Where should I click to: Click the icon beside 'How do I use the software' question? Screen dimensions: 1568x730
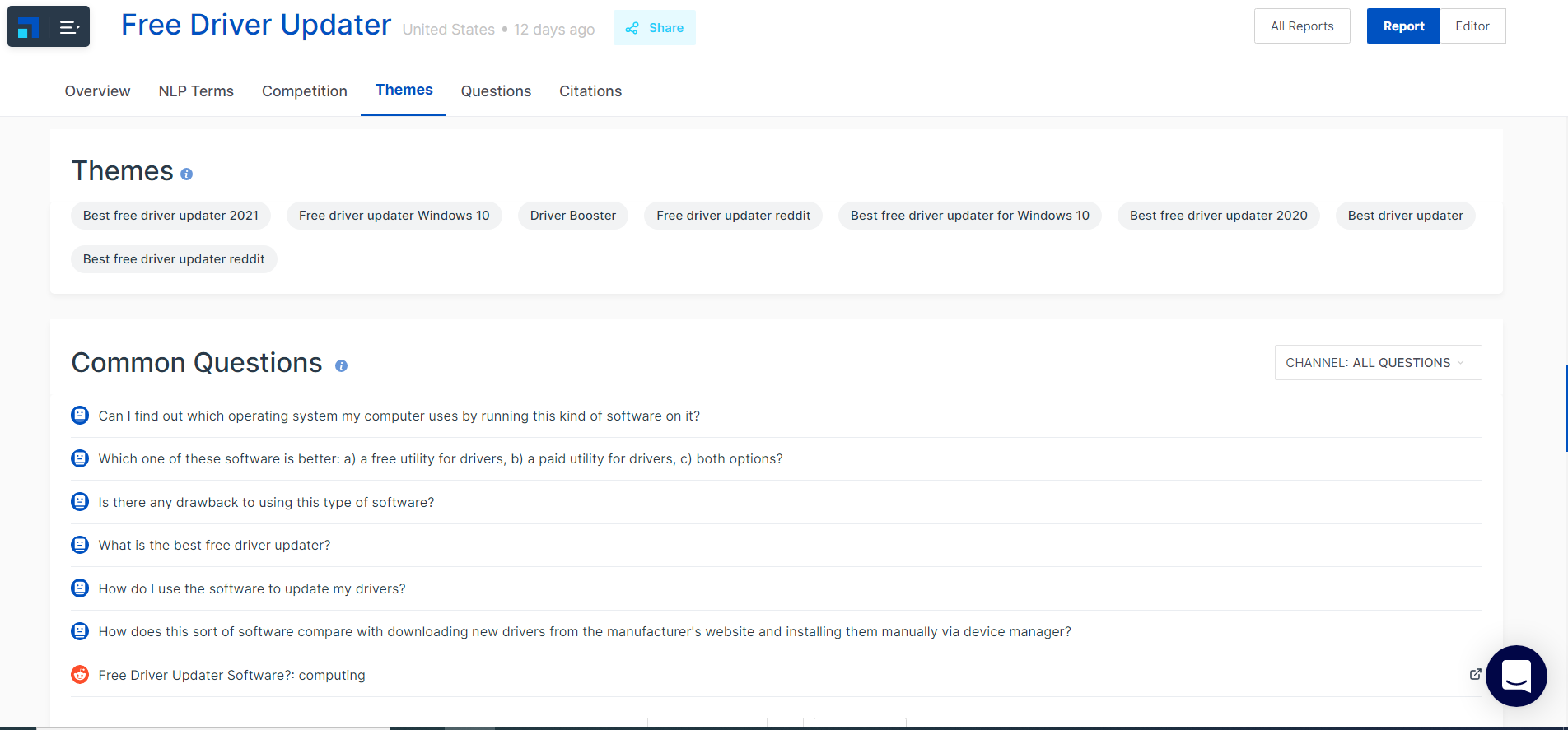(x=80, y=588)
